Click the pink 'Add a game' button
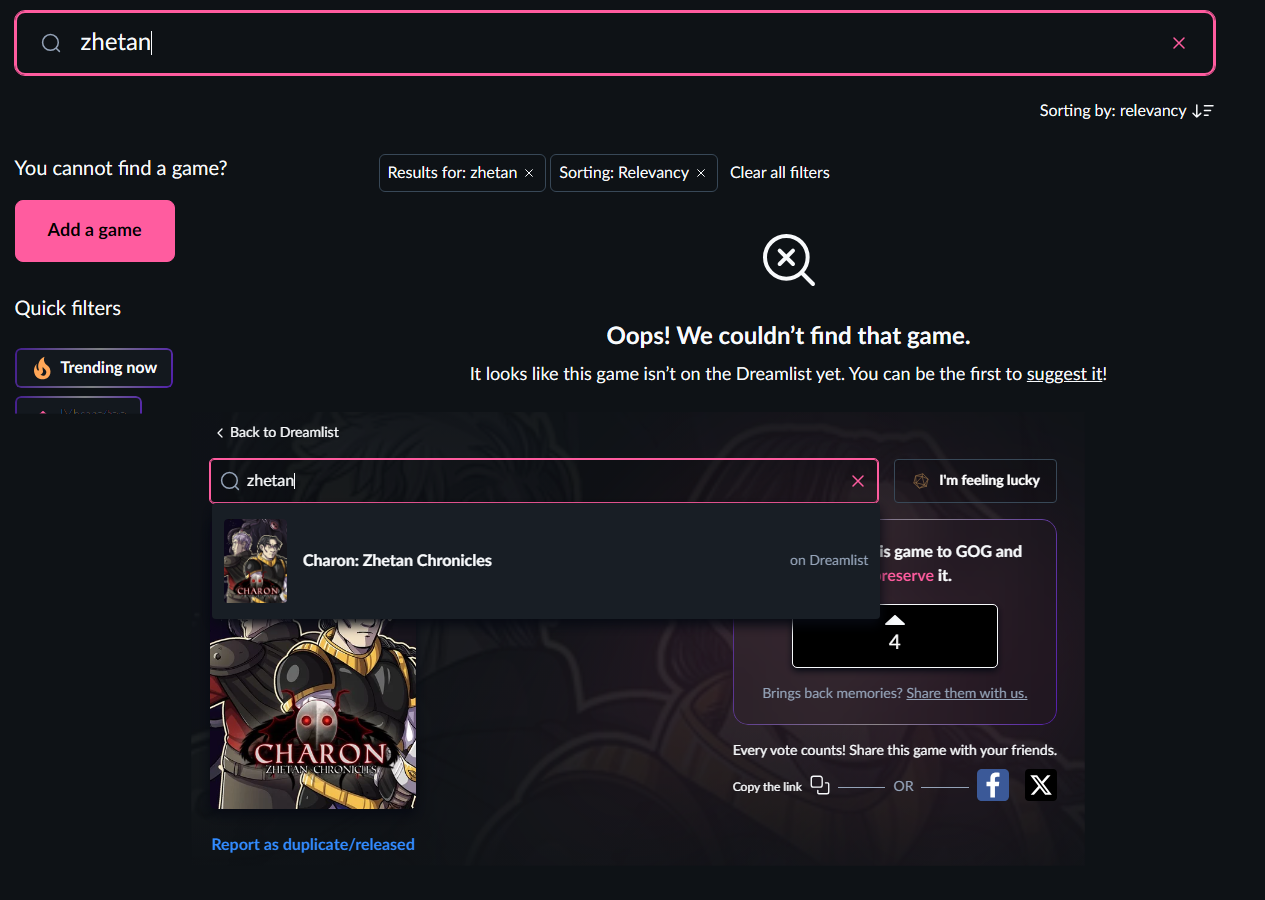Image resolution: width=1265 pixels, height=900 pixels. (95, 231)
